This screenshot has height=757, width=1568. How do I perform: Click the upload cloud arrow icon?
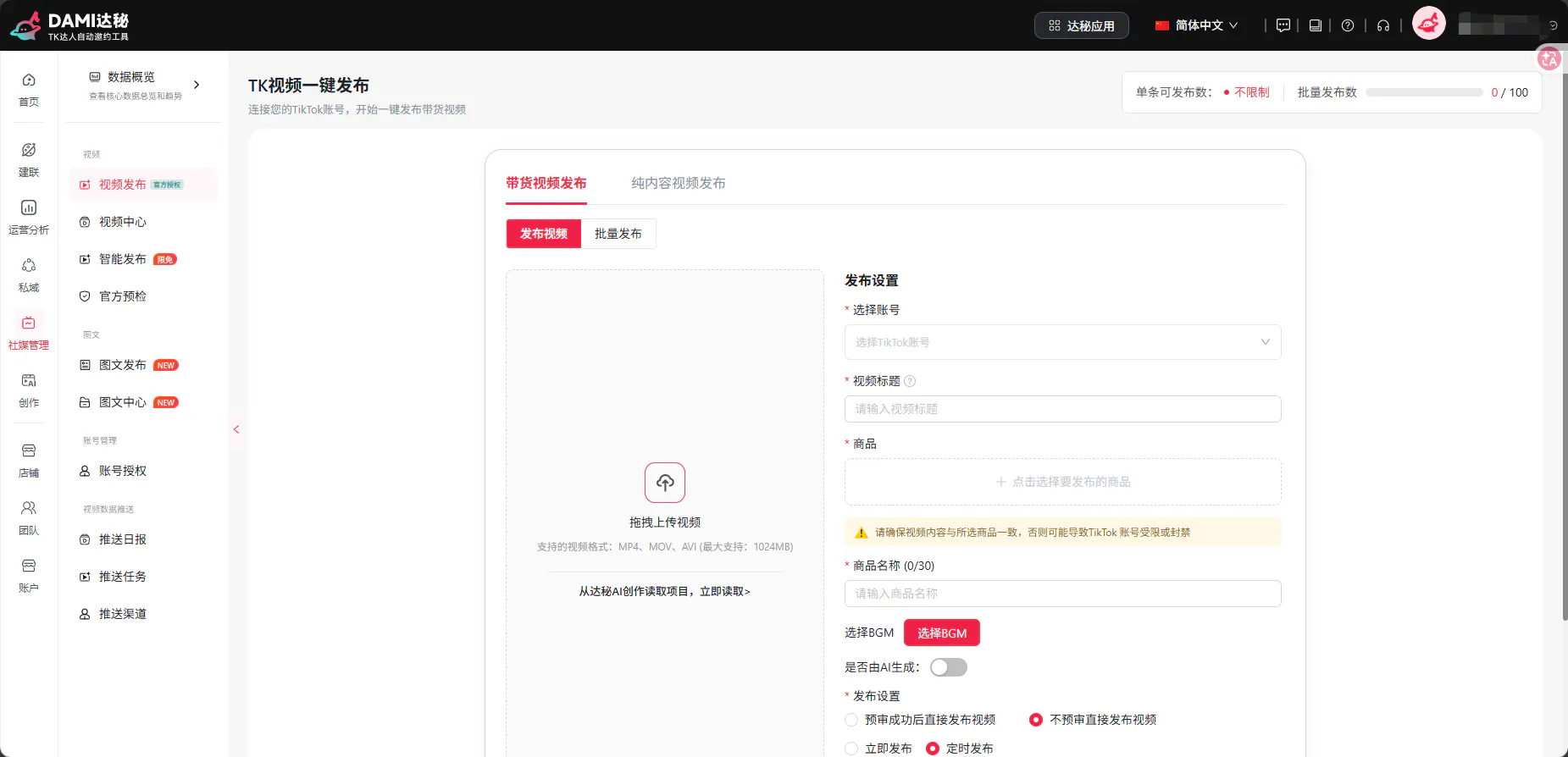(x=665, y=483)
